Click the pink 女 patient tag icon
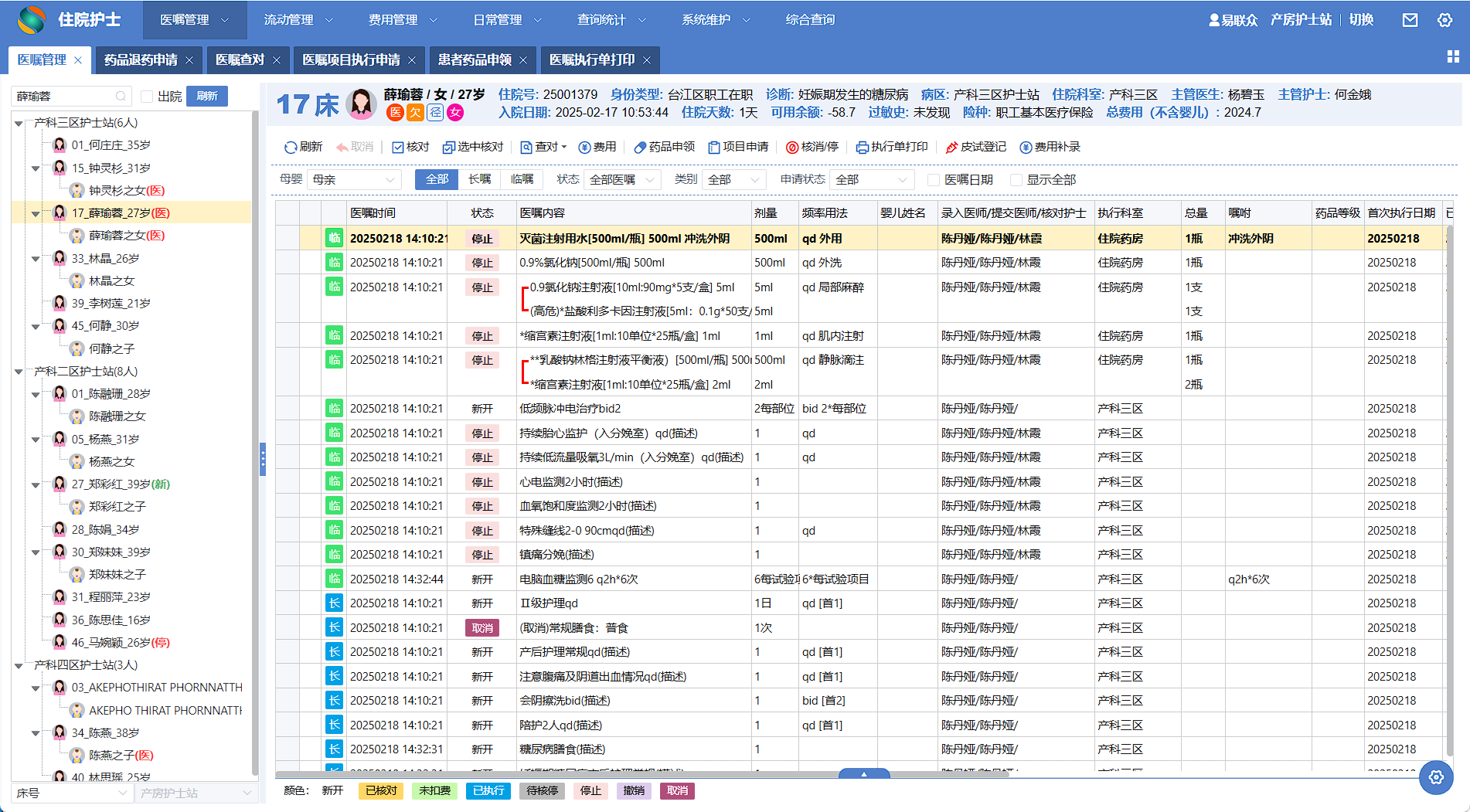 pyautogui.click(x=455, y=113)
